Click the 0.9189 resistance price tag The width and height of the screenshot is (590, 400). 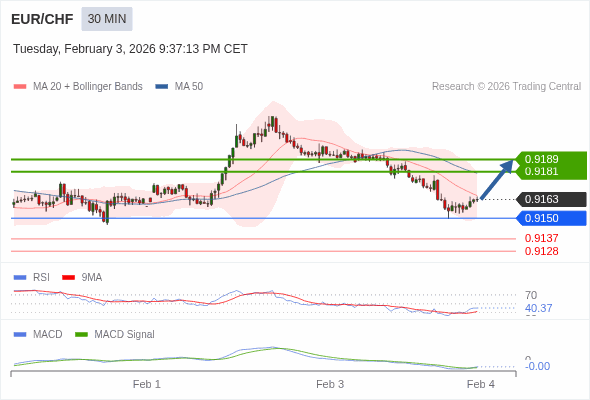click(x=551, y=159)
